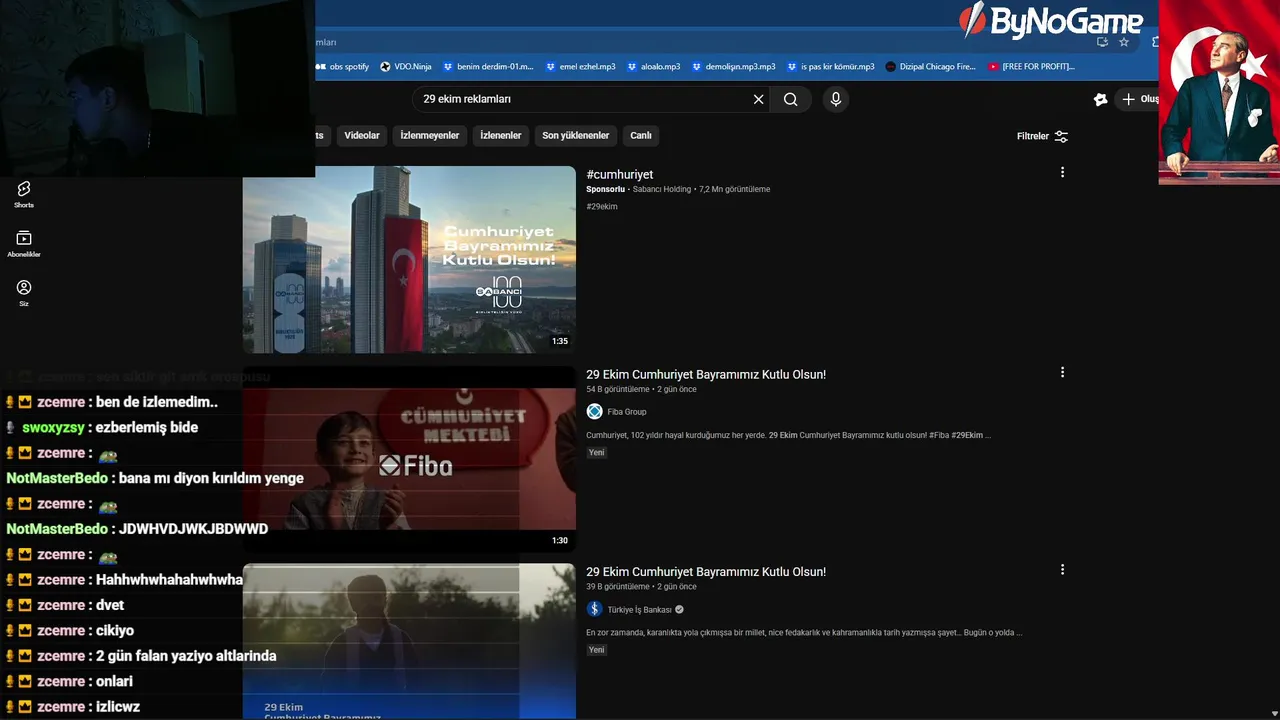
Task: Open the Fiba Group channel avatar
Action: [x=594, y=411]
